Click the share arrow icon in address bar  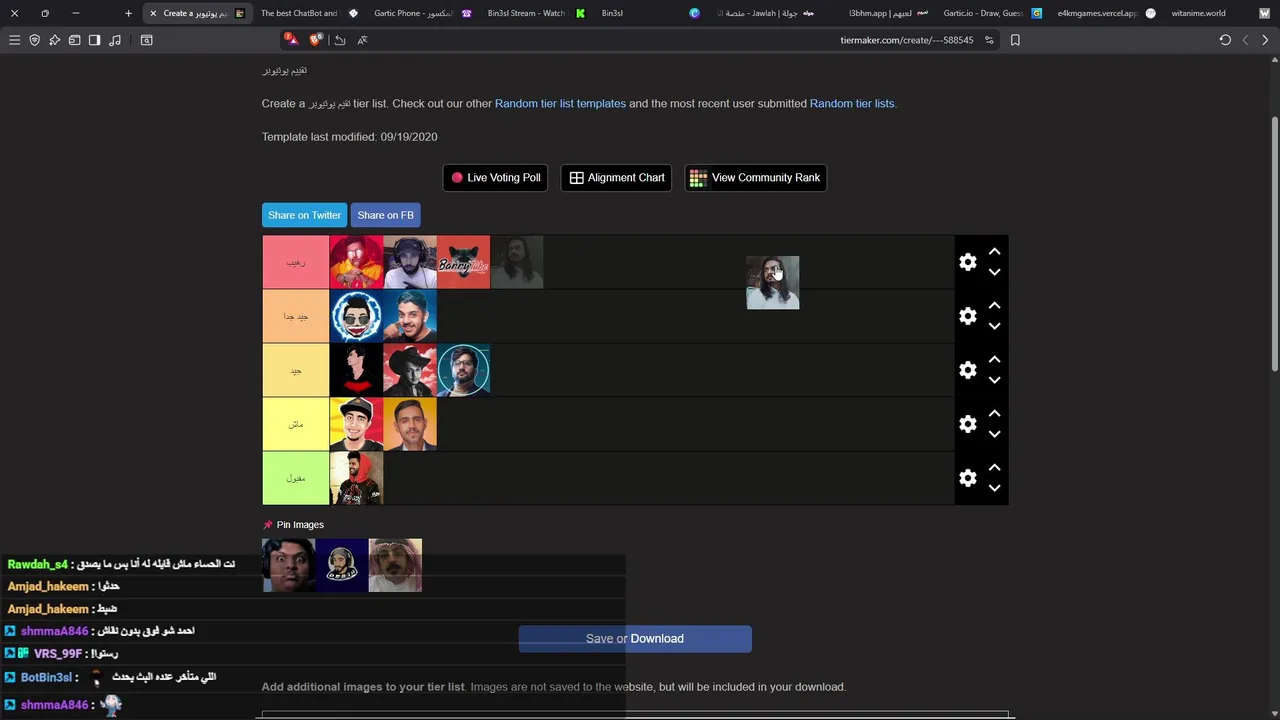(340, 40)
